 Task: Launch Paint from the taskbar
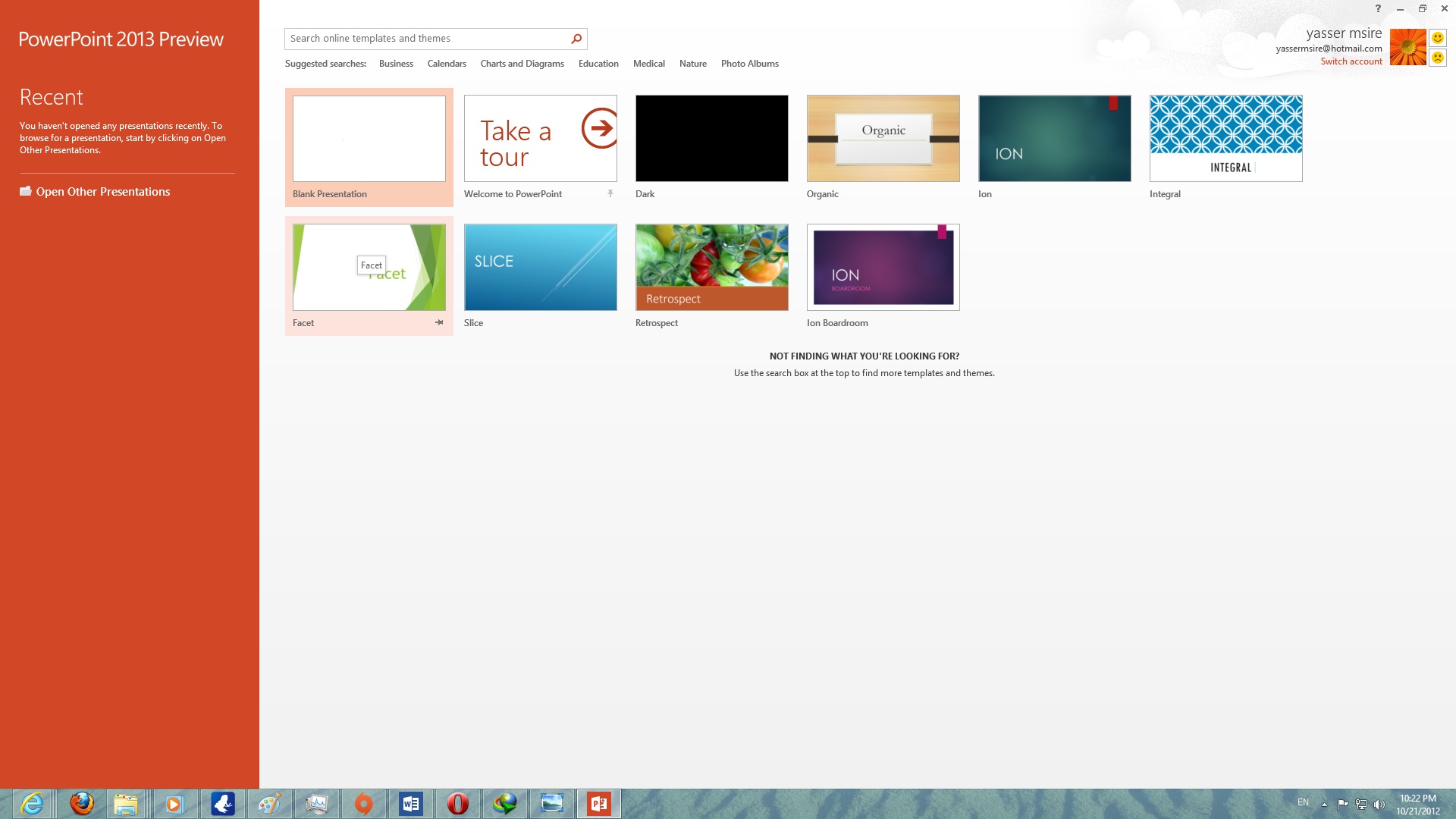coord(270,804)
